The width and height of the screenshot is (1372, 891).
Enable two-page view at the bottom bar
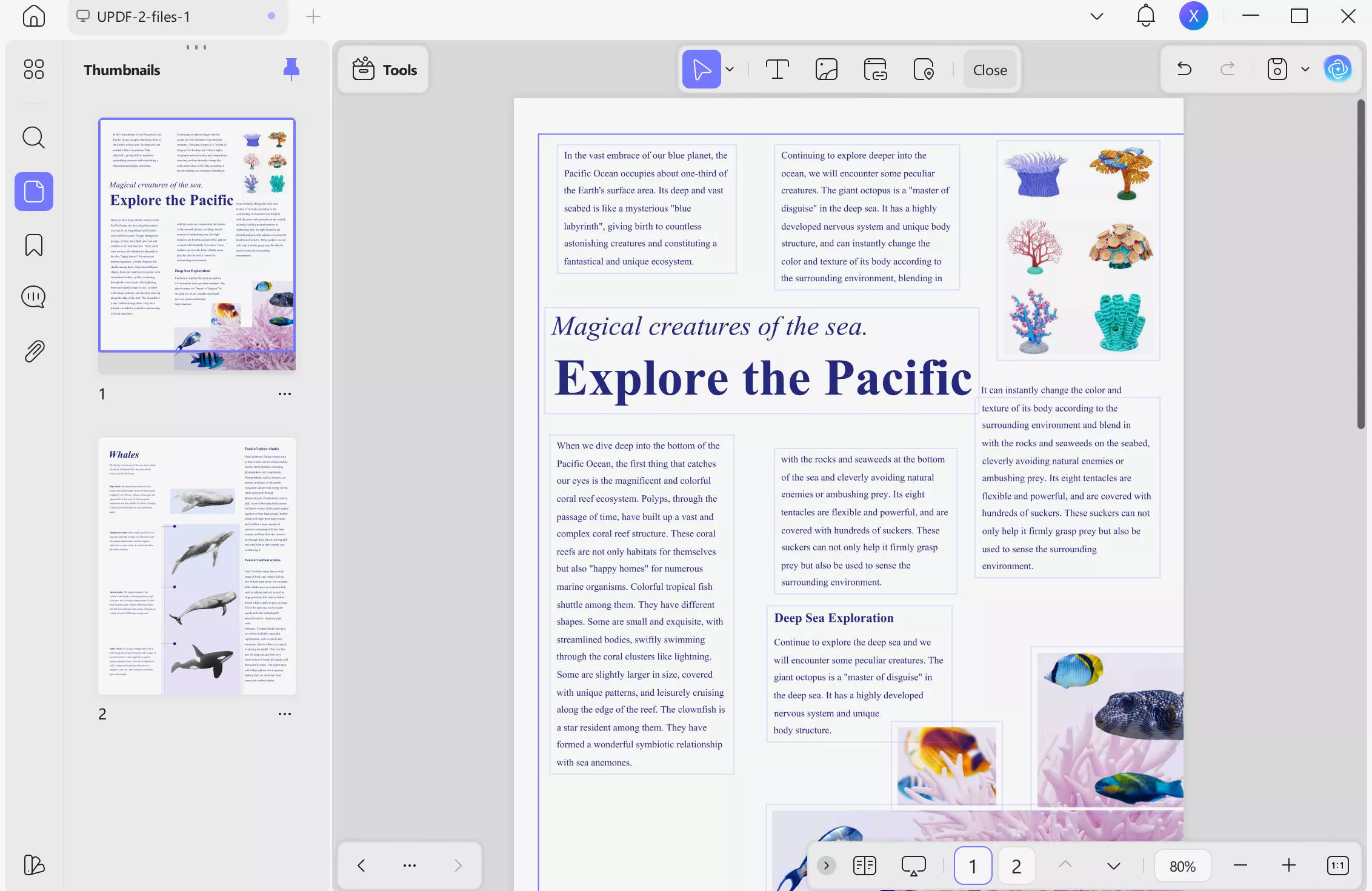[x=865, y=866]
